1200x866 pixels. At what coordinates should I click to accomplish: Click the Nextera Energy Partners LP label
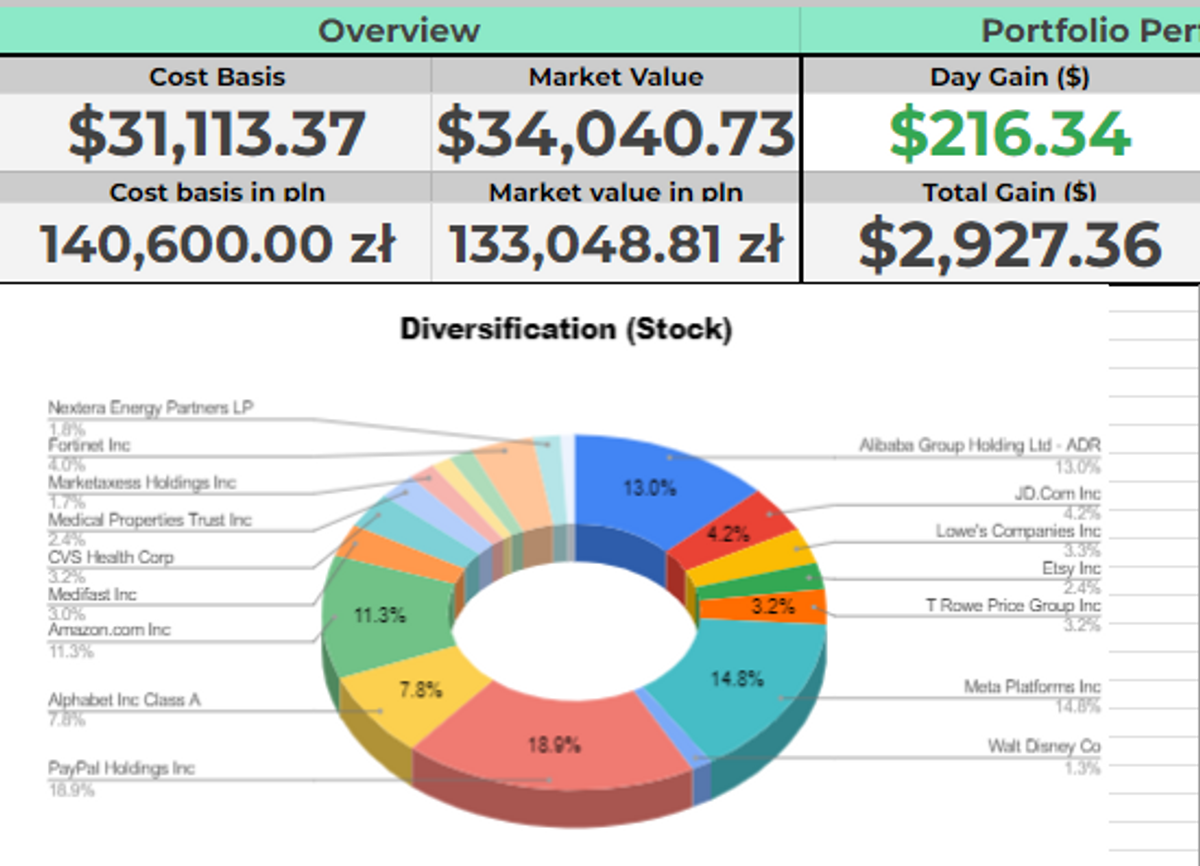click(x=150, y=408)
